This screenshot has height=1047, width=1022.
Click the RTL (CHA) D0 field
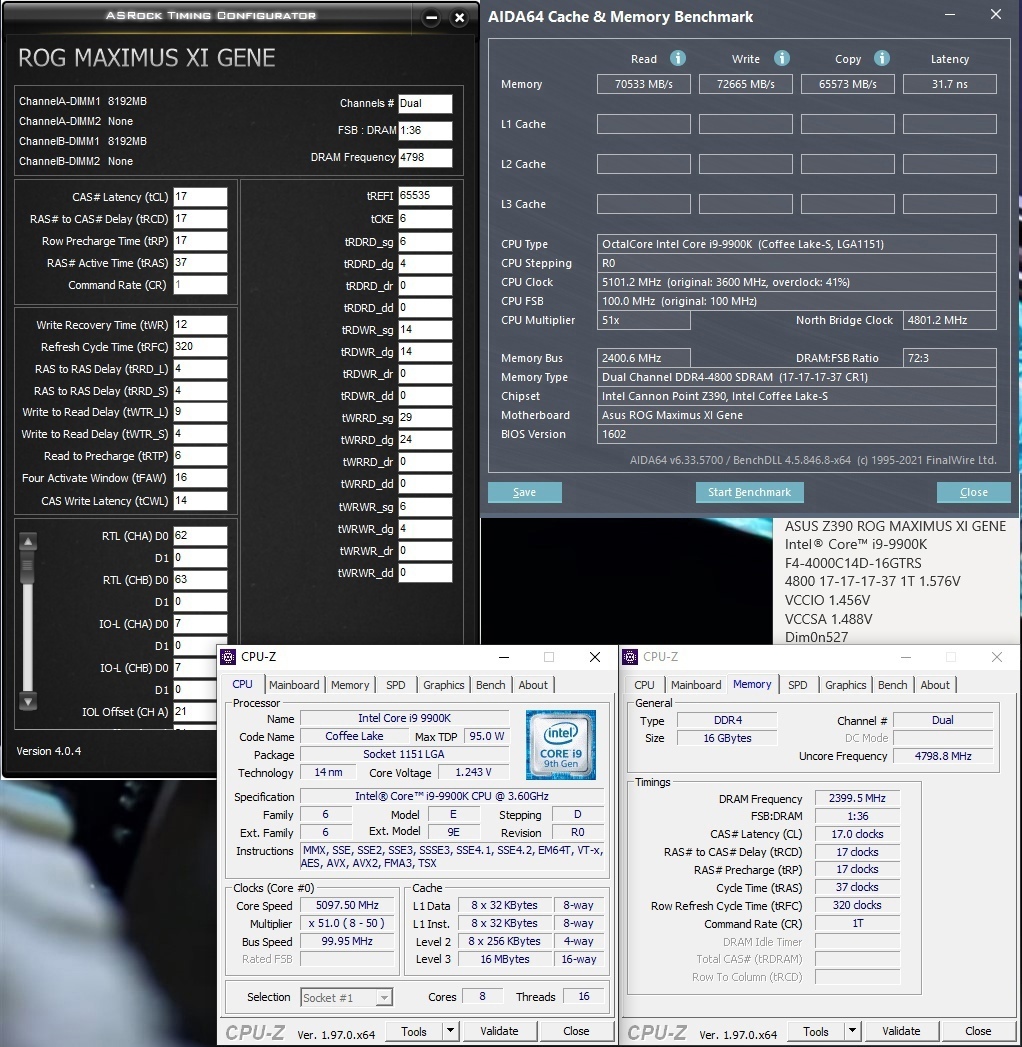pyautogui.click(x=200, y=536)
